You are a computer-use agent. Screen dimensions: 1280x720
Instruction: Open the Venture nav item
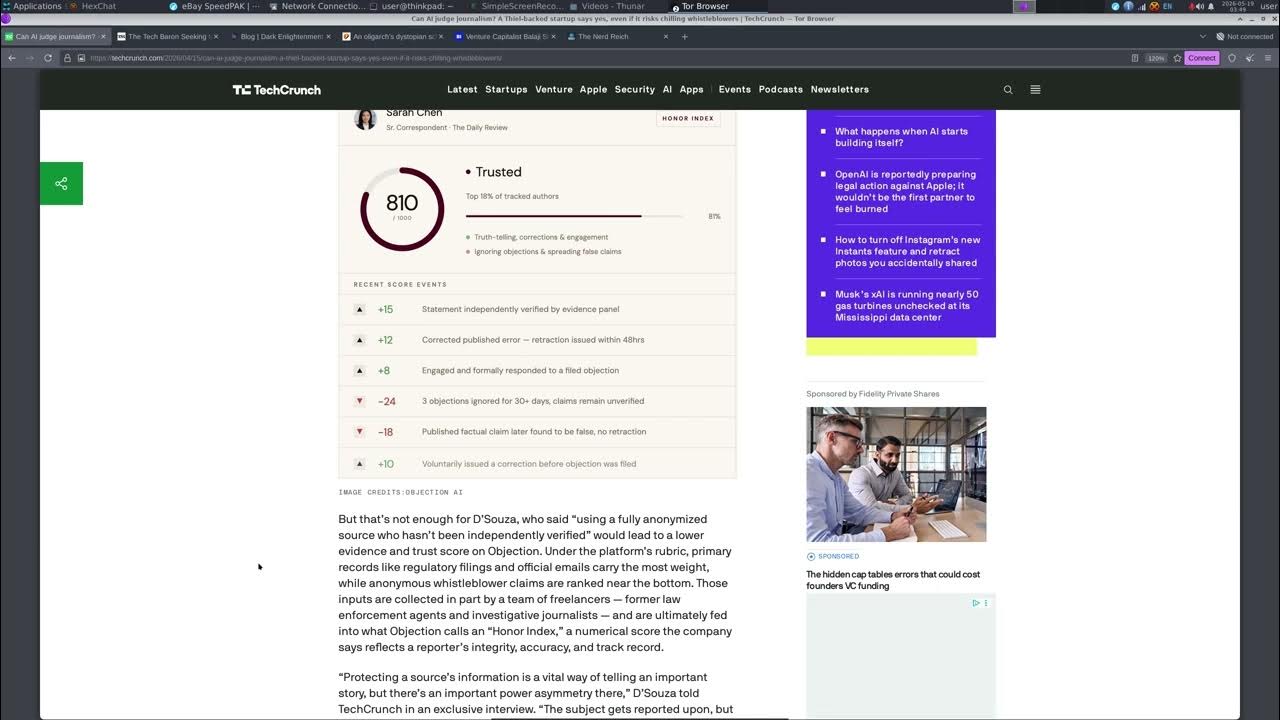coord(554,90)
